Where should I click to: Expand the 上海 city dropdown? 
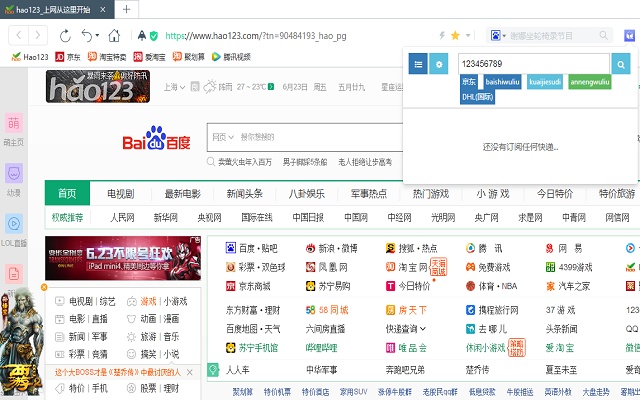tap(174, 87)
